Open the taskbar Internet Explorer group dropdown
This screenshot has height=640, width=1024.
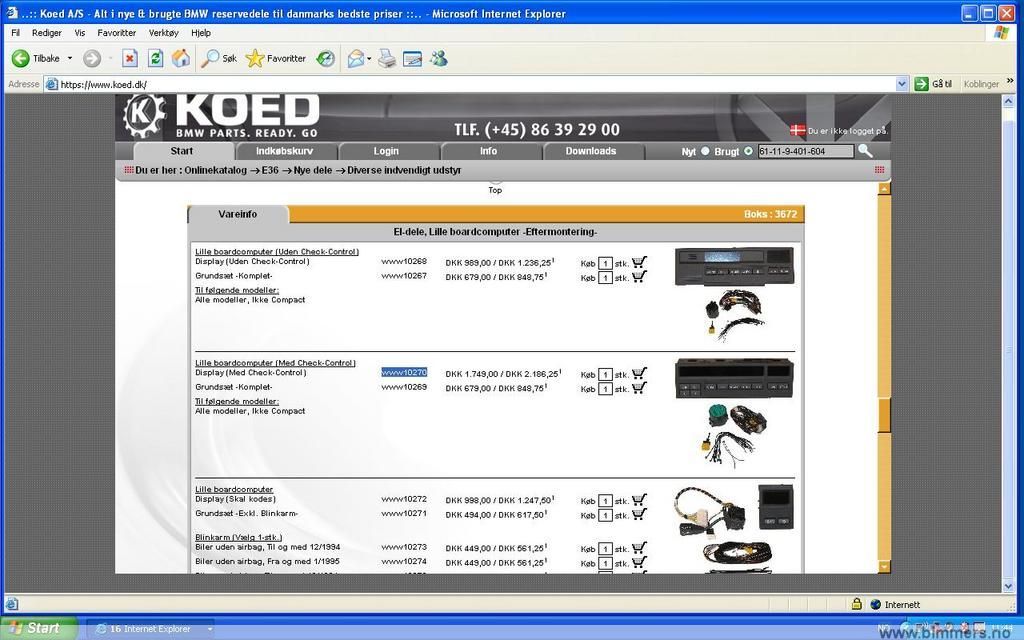210,629
